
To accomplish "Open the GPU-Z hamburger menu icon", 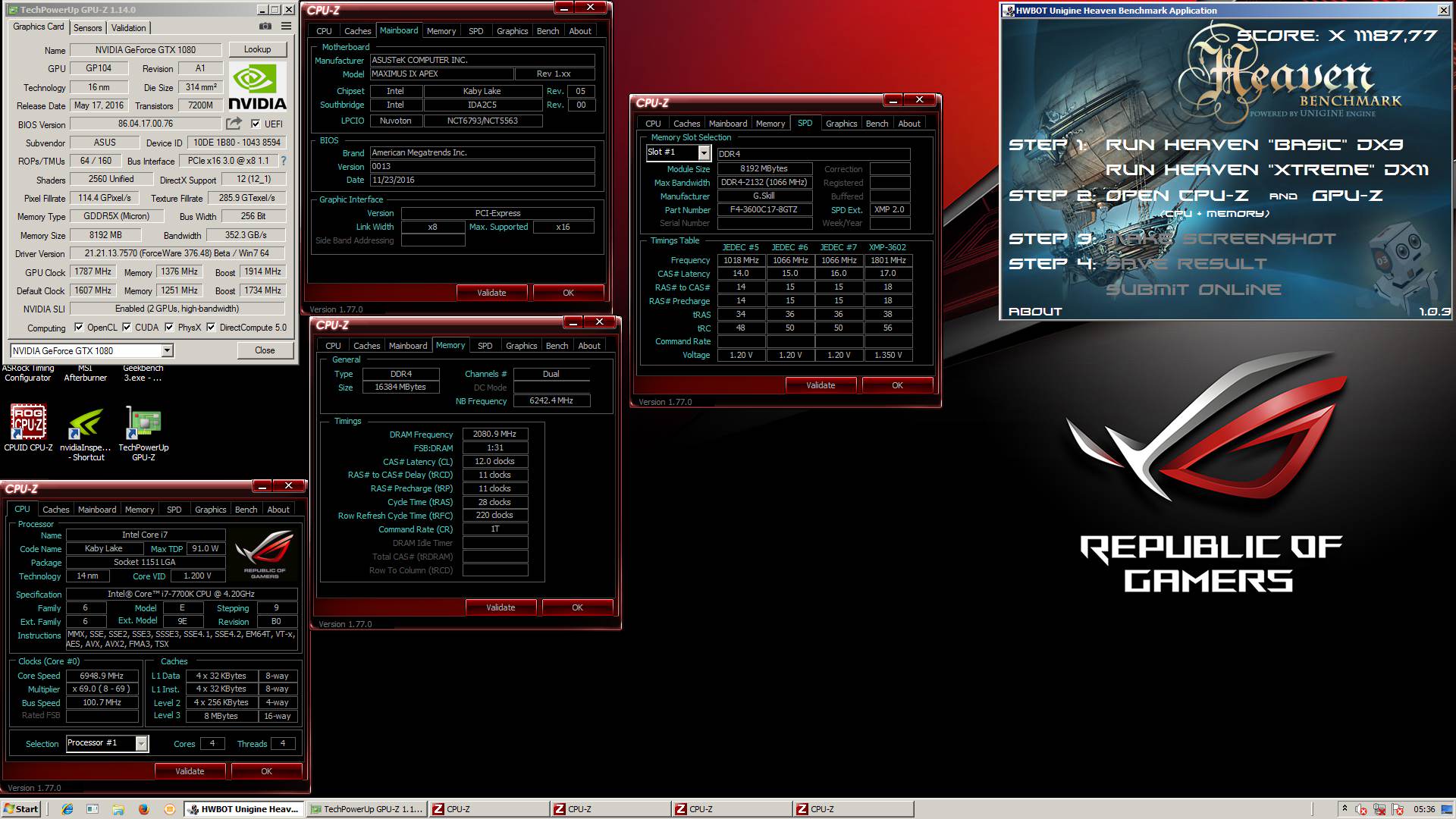I will coord(287,27).
